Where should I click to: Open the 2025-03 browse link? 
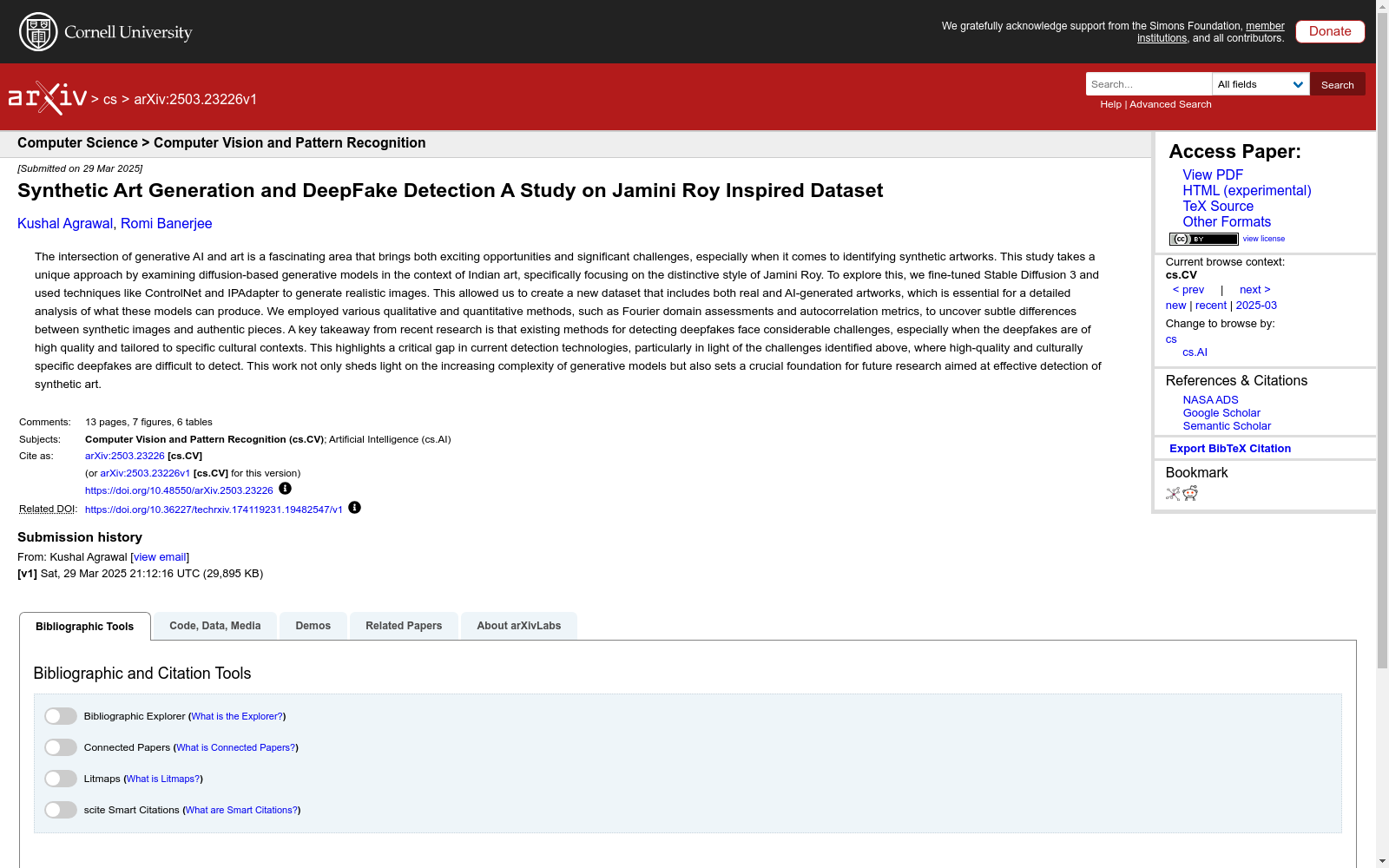pyautogui.click(x=1256, y=306)
